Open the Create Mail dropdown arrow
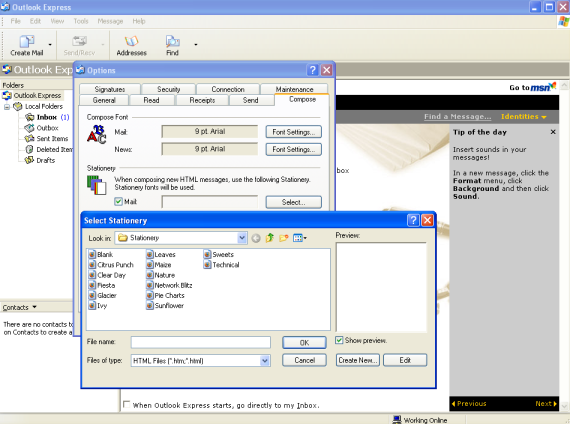Image resolution: width=570 pixels, height=424 pixels. coord(50,45)
